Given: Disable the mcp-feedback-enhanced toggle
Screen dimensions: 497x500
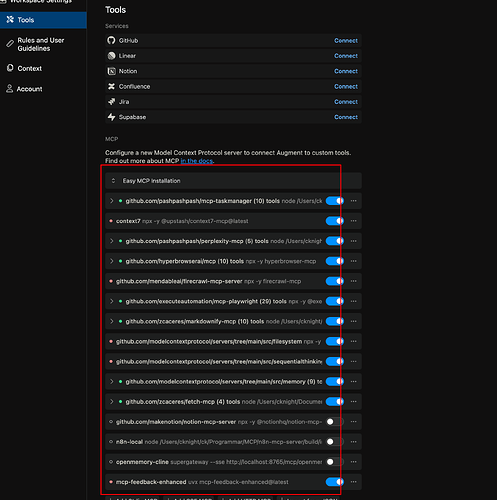Looking at the screenshot, I should 335,482.
